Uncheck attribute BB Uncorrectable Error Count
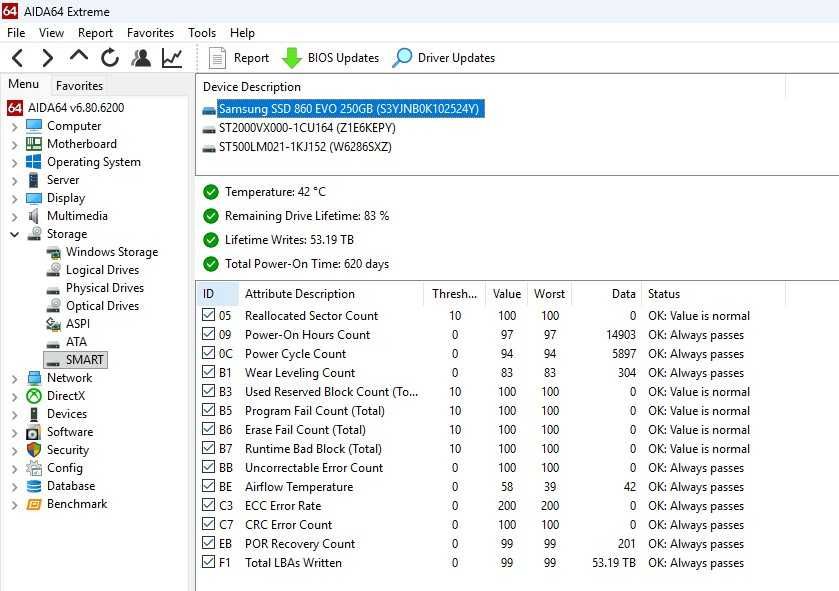The width and height of the screenshot is (839, 591). 209,466
